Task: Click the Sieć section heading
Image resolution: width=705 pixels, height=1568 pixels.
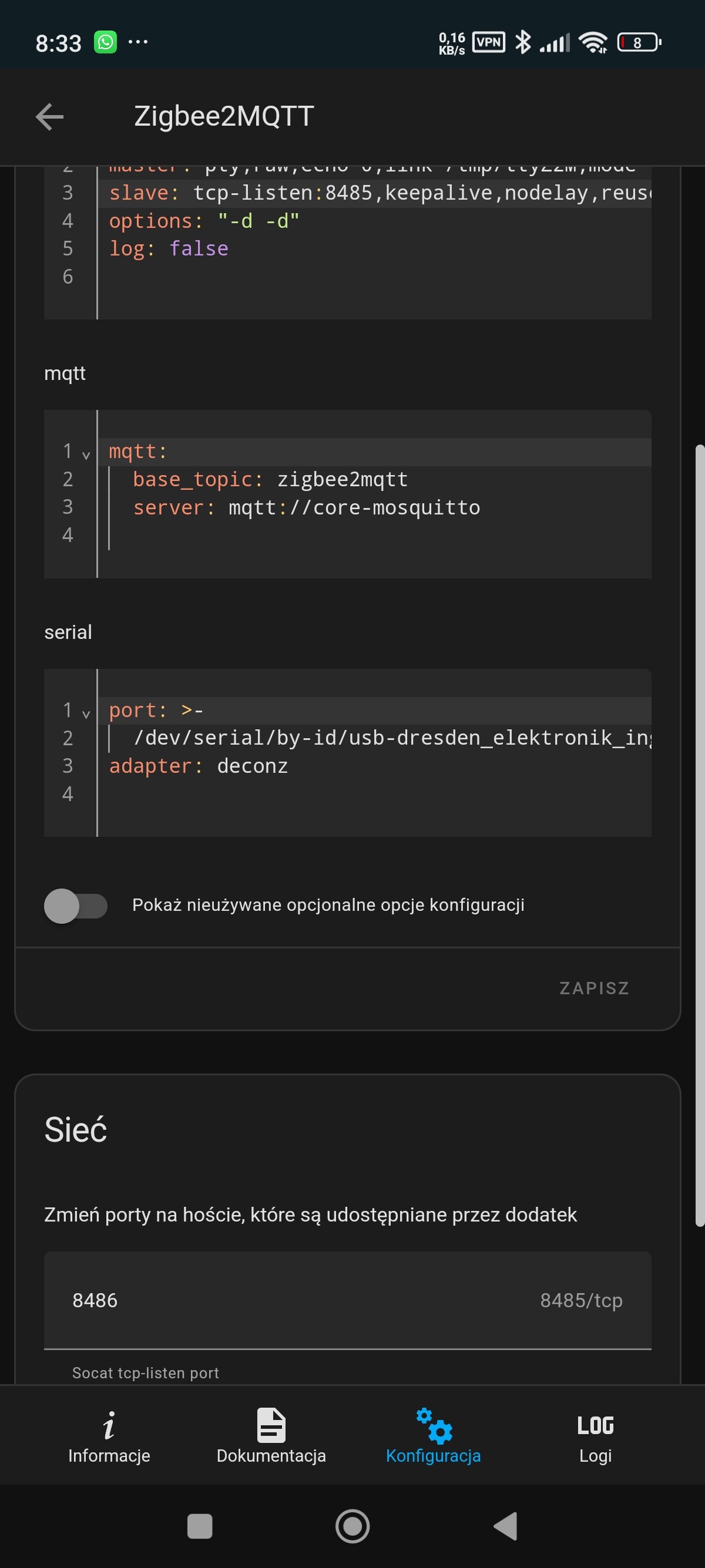Action: click(x=75, y=1130)
